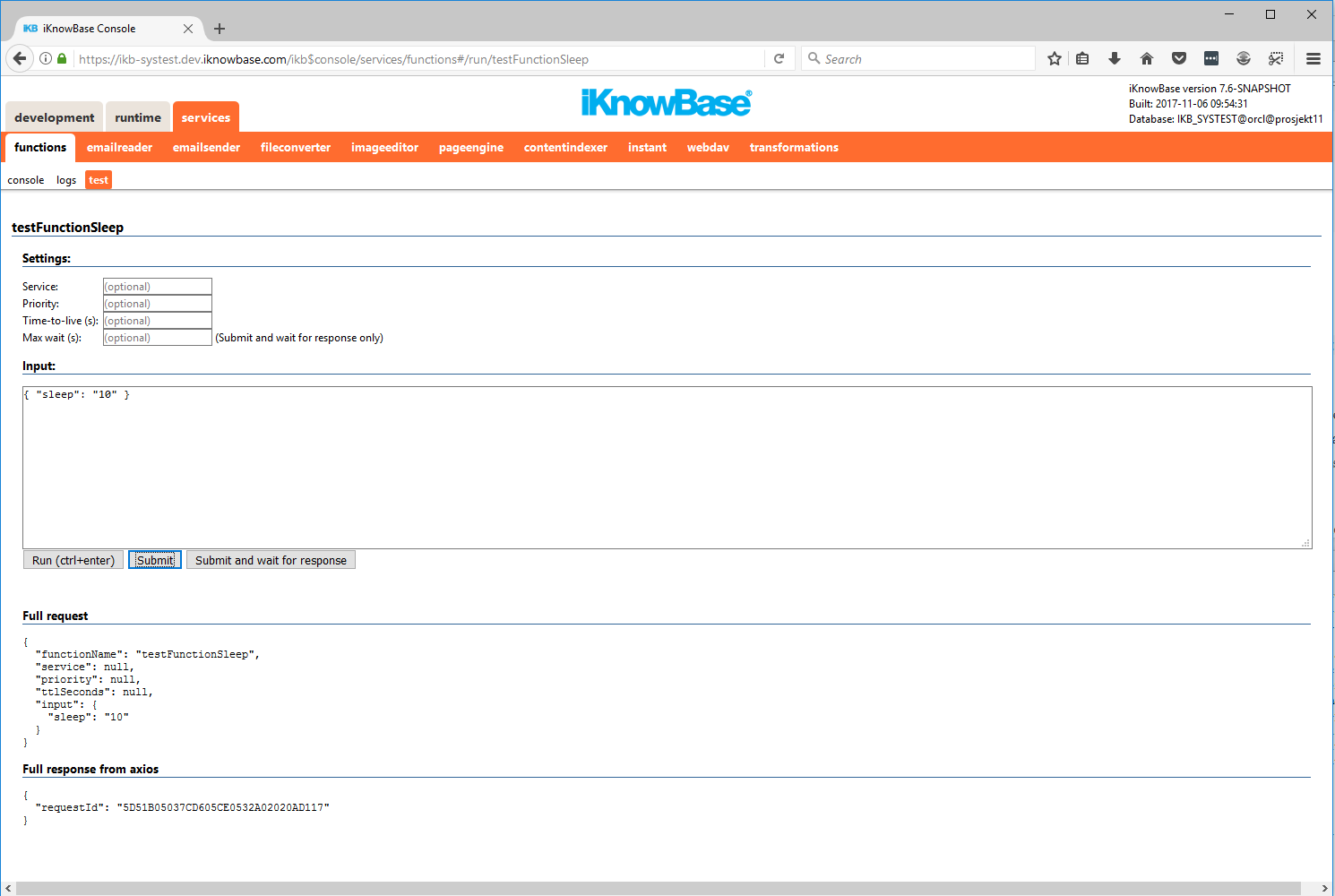Screen dimensions: 1335x896
Task: Reload the page with the refresh icon
Action: pos(779,58)
